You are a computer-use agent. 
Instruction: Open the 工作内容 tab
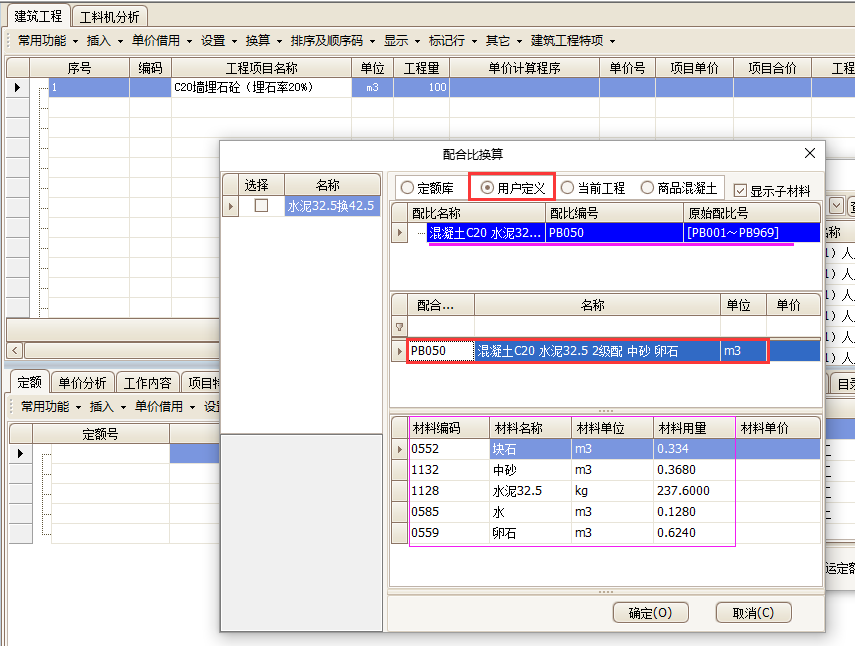click(148, 383)
